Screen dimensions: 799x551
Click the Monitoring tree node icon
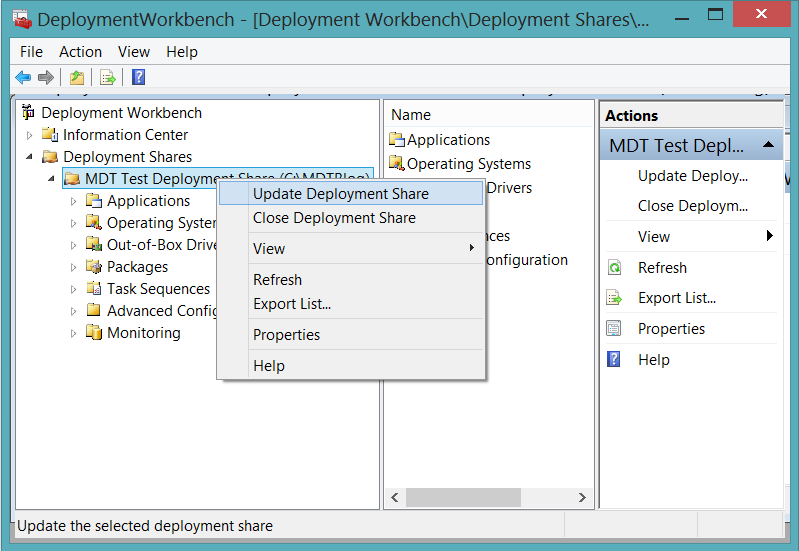coord(94,332)
